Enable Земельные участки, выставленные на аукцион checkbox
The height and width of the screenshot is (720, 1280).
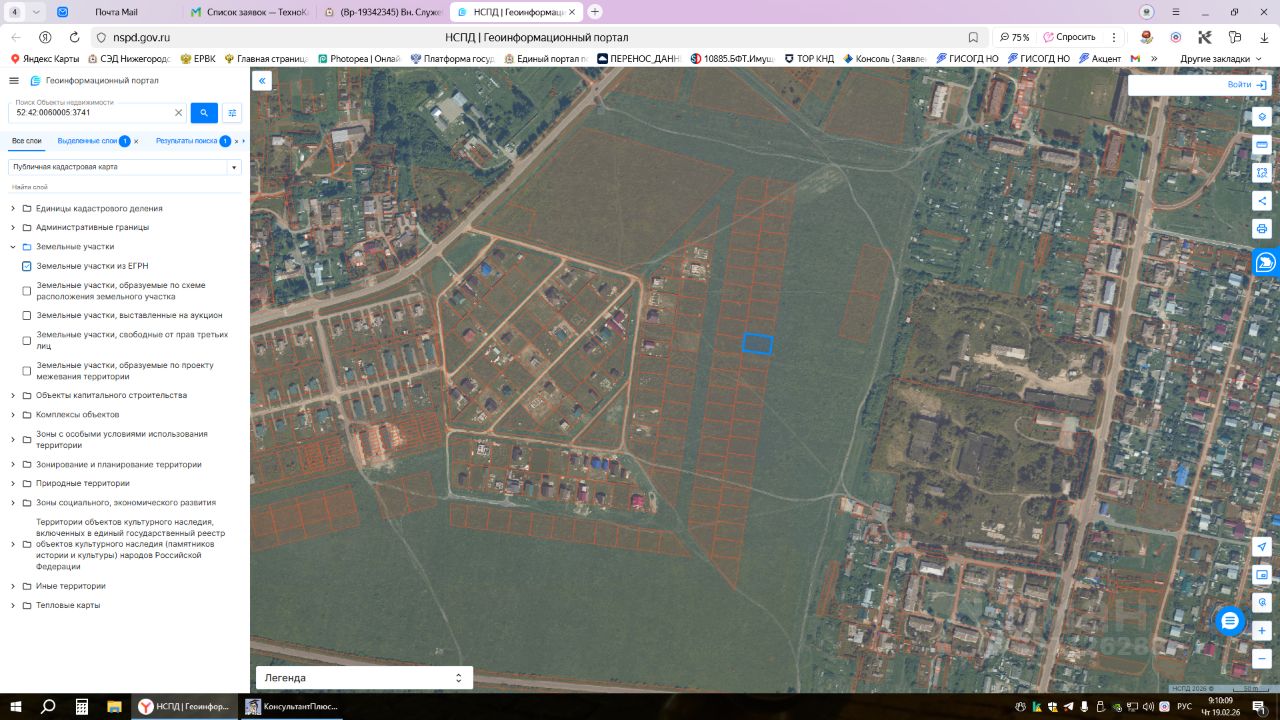click(x=27, y=315)
